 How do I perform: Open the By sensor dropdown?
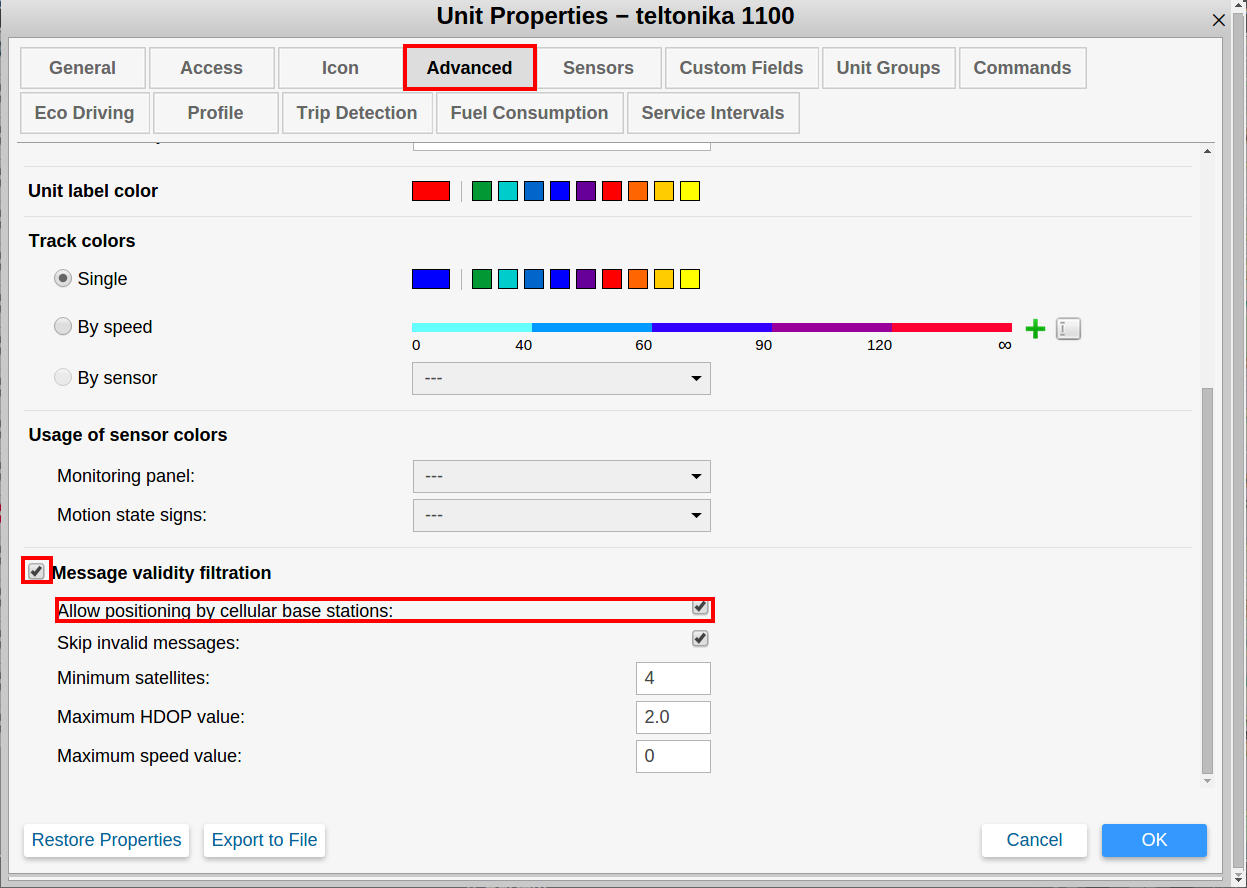coord(561,378)
